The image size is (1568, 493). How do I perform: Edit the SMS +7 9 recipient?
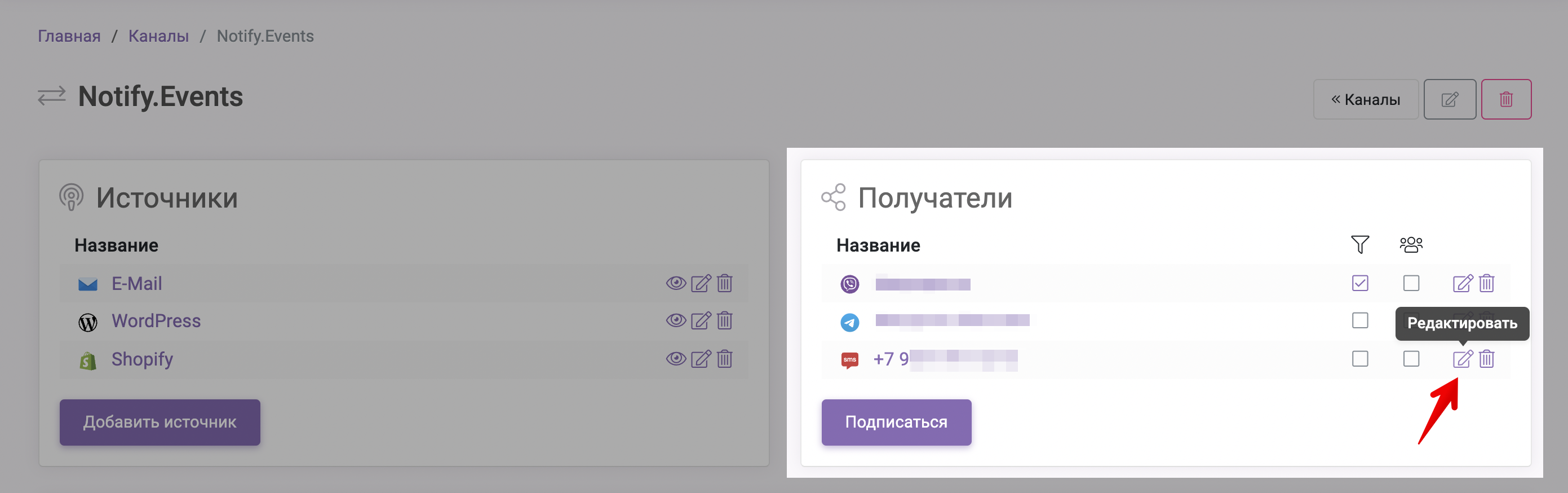tap(1463, 359)
